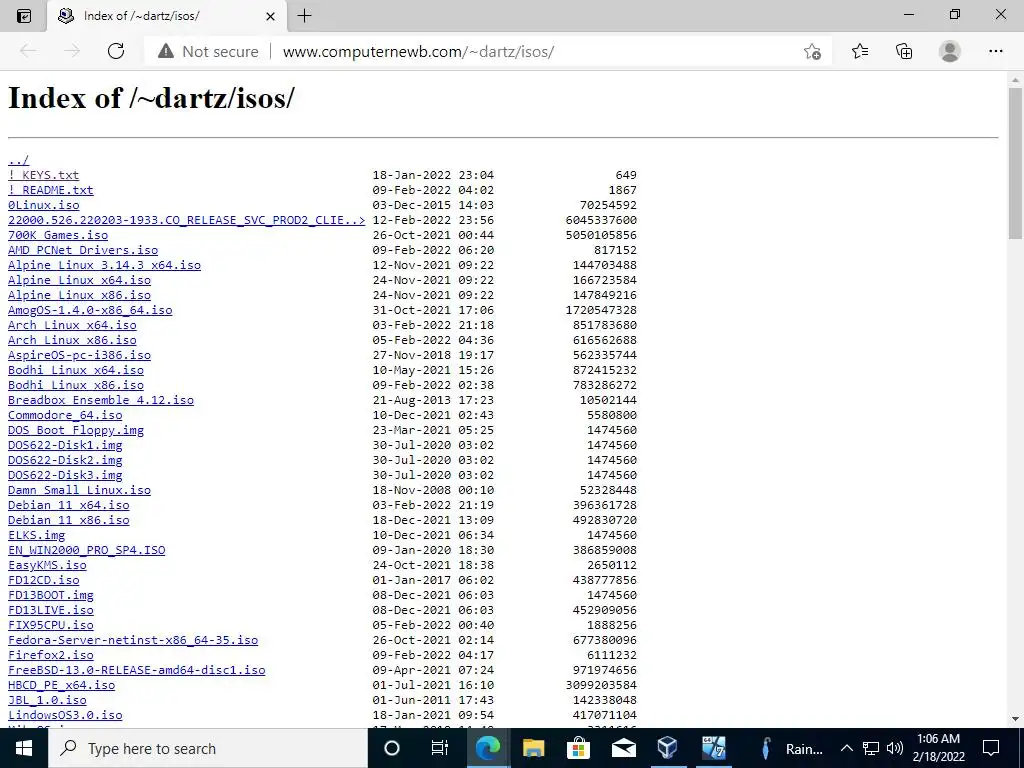Click the 22000.526.220203-1933 release link

click(186, 220)
